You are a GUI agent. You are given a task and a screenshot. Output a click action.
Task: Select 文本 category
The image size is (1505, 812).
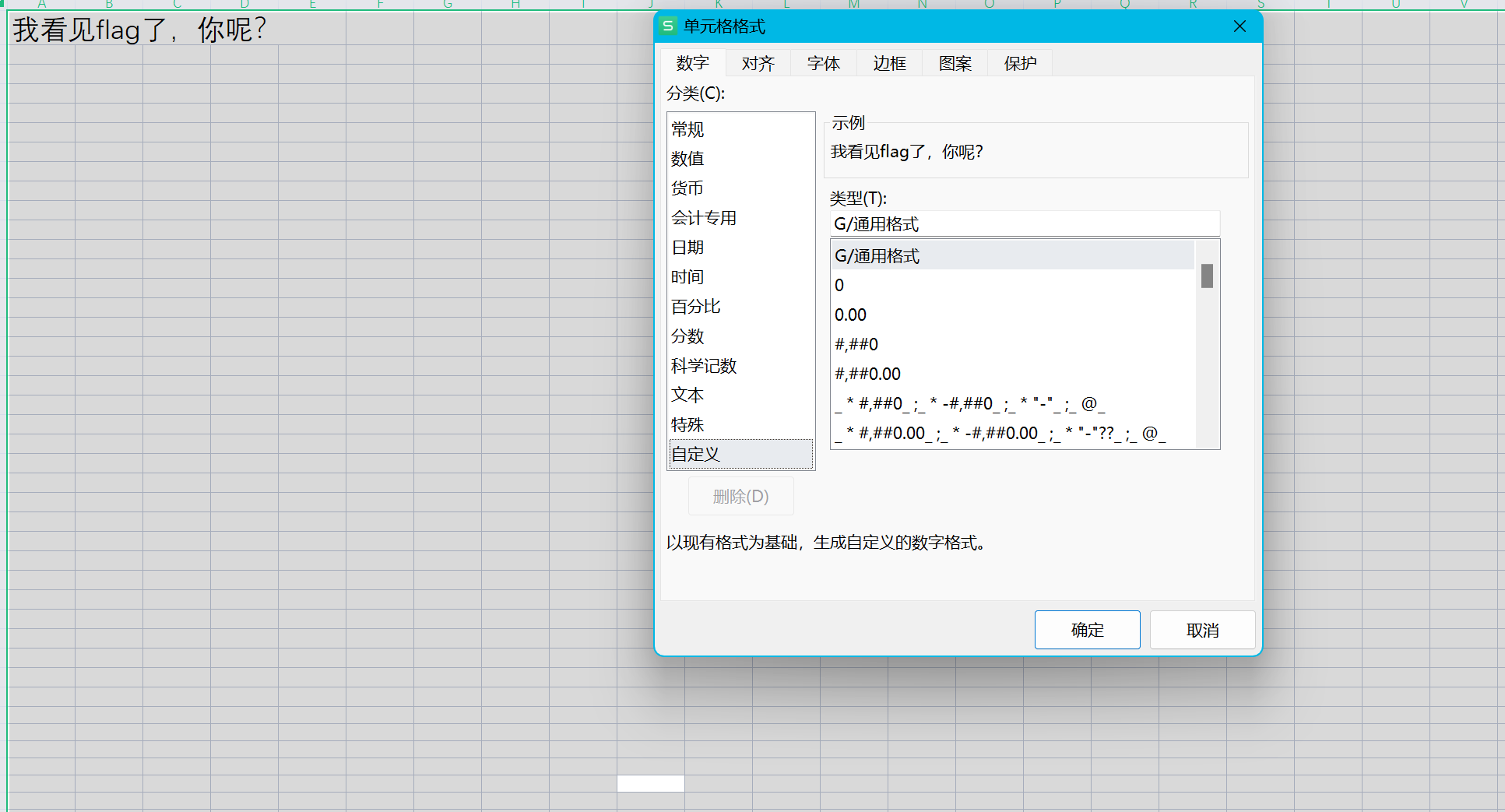coord(740,395)
